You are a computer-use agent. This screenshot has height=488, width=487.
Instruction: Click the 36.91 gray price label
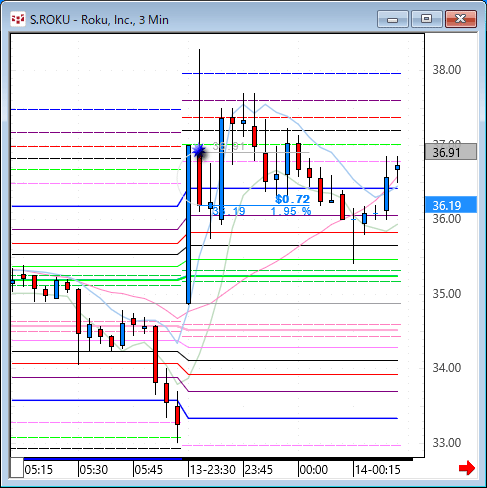451,152
